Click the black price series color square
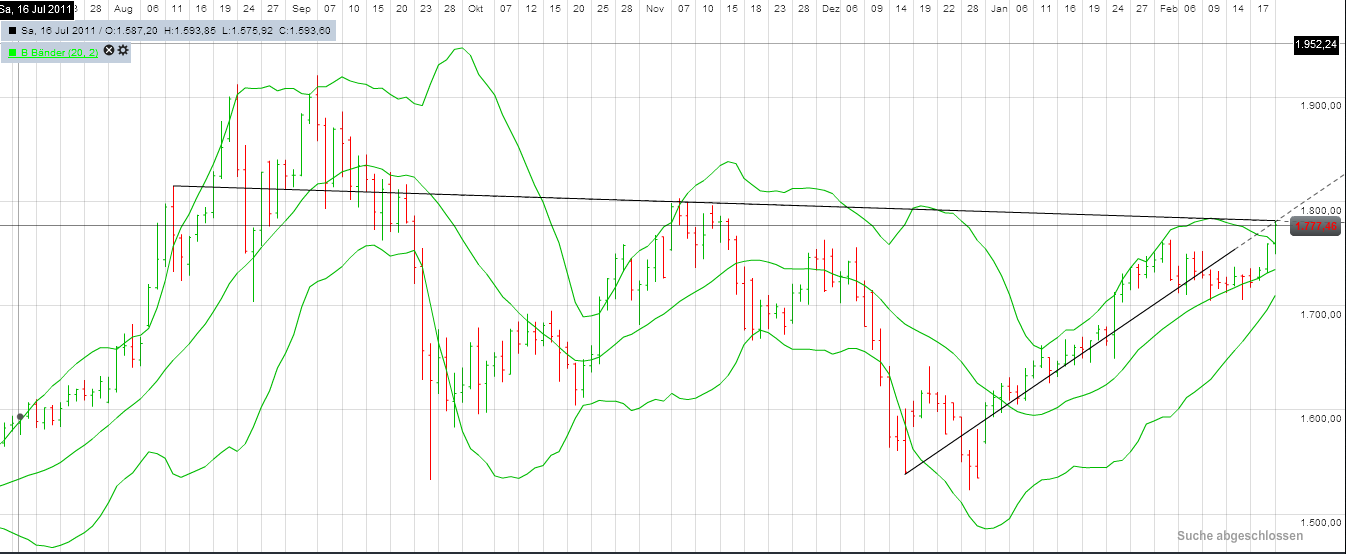1346x554 pixels. pos(12,30)
